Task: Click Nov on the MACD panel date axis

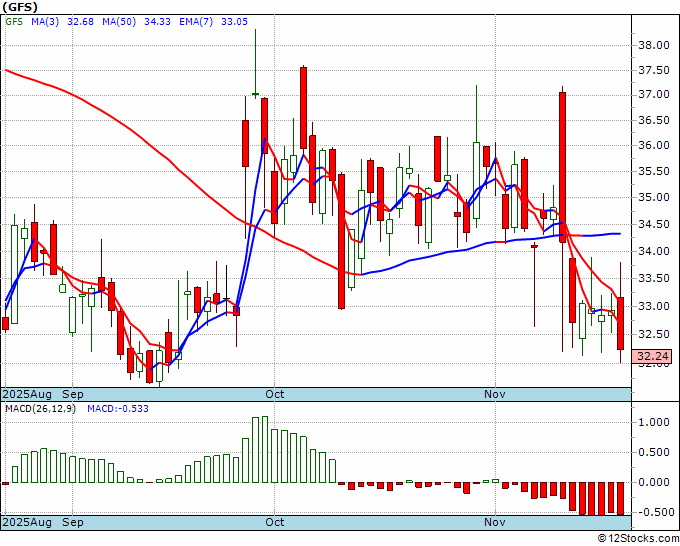Action: pos(495,522)
